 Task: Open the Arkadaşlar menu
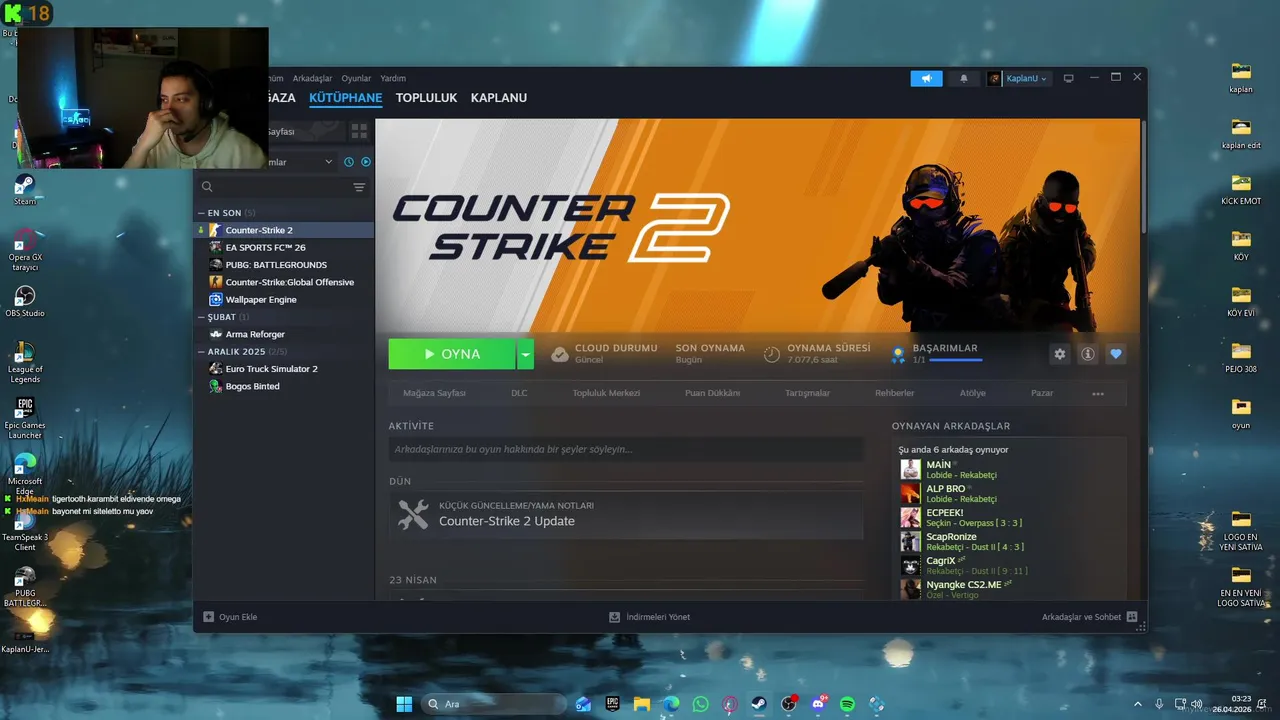pos(312,78)
